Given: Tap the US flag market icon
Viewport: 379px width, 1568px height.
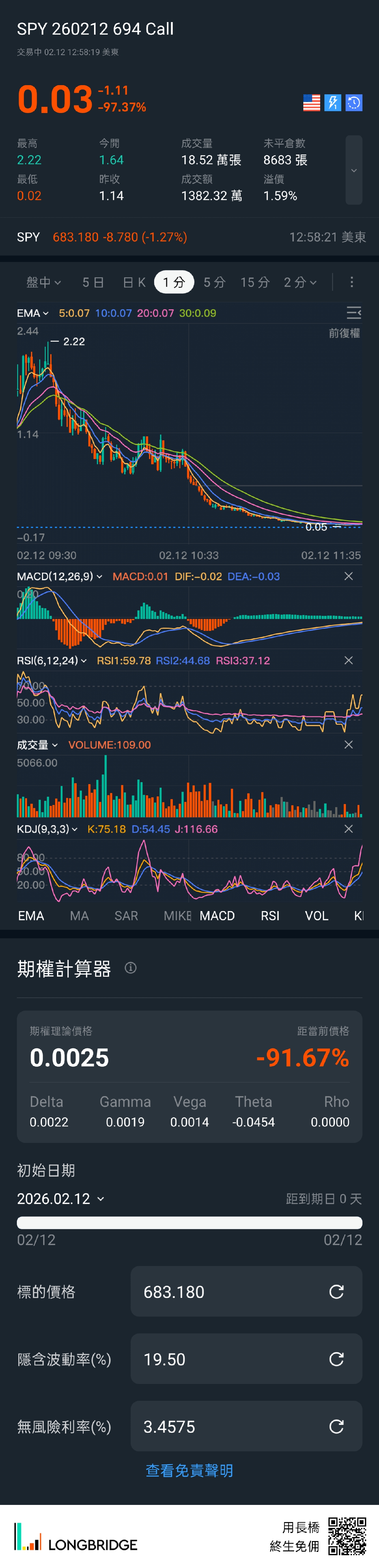Looking at the screenshot, I should [x=311, y=103].
